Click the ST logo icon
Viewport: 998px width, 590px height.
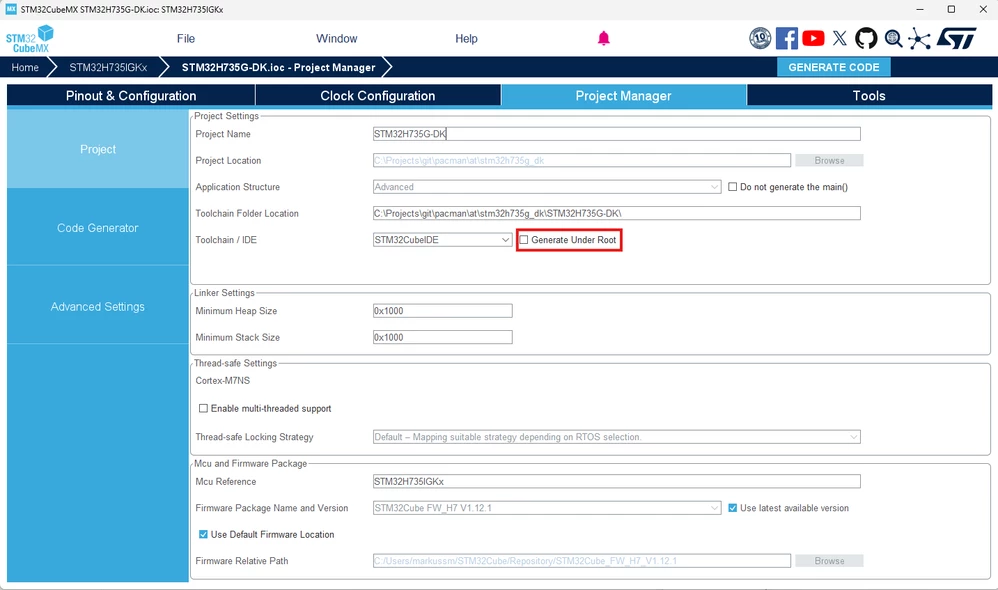pyautogui.click(x=956, y=38)
